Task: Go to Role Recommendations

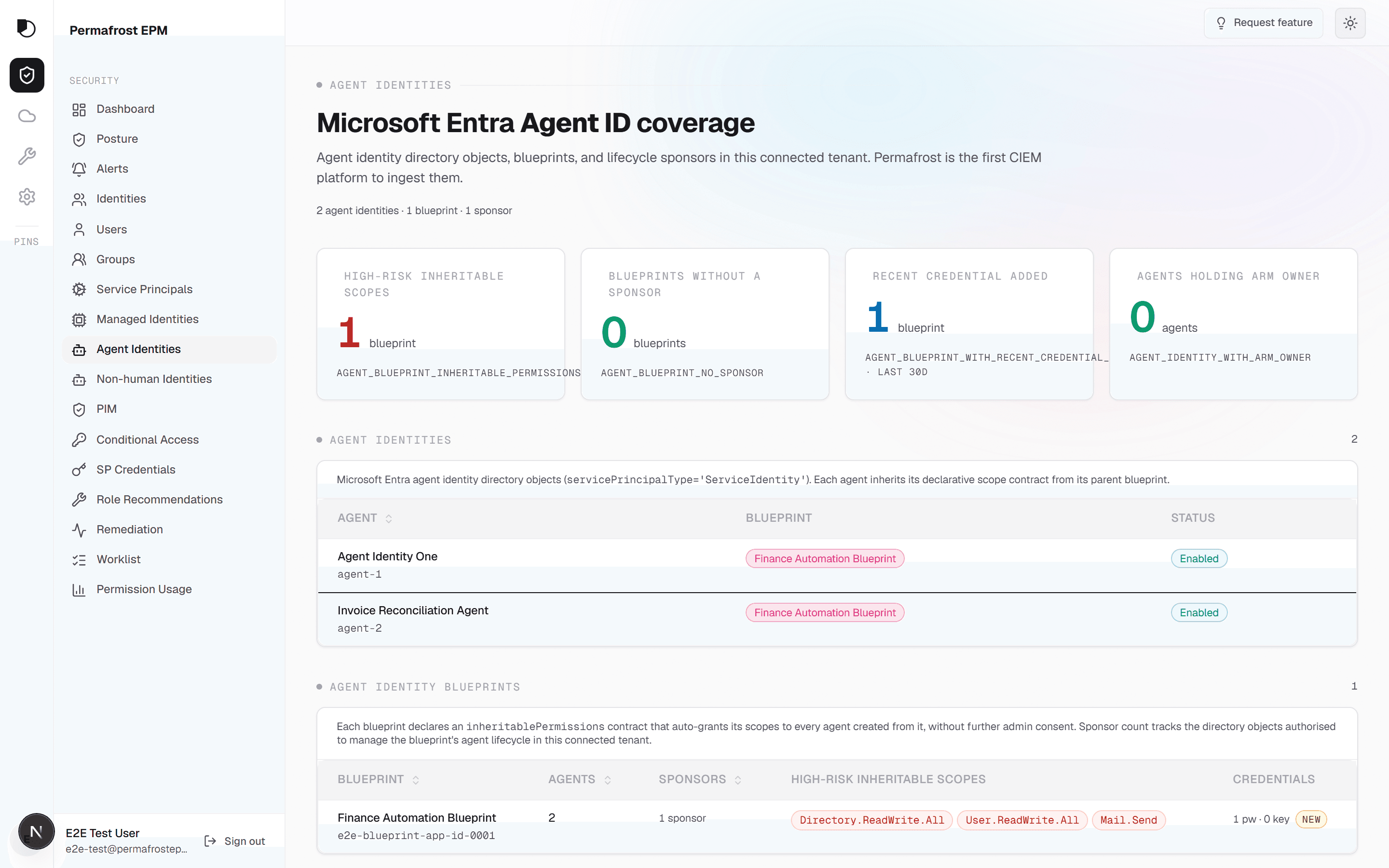Action: (x=169, y=500)
